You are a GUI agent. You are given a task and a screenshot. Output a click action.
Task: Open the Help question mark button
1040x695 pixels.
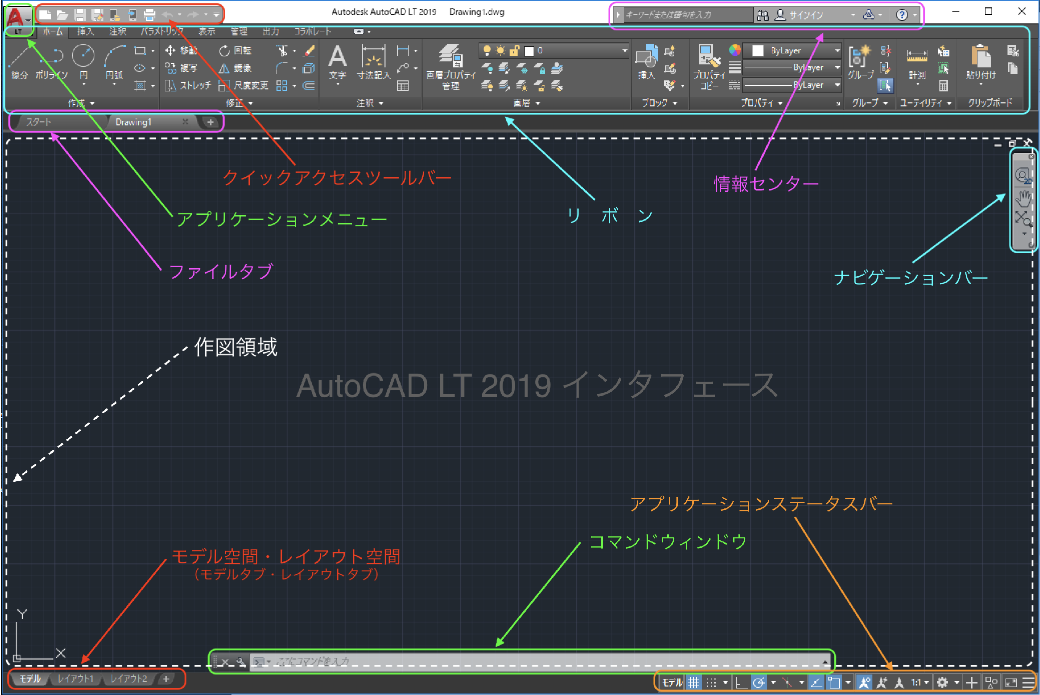[901, 15]
